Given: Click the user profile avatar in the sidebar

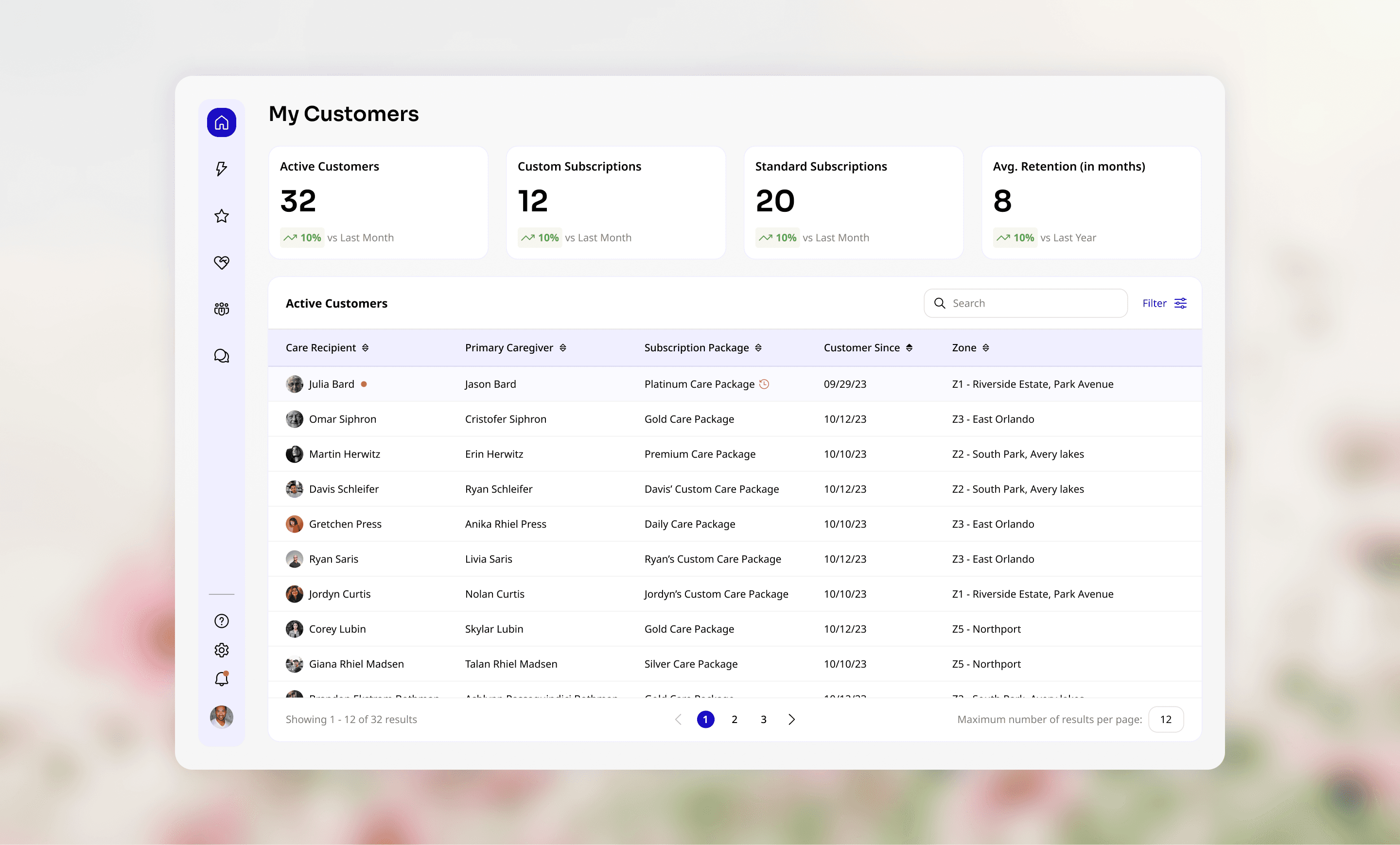Looking at the screenshot, I should (222, 717).
